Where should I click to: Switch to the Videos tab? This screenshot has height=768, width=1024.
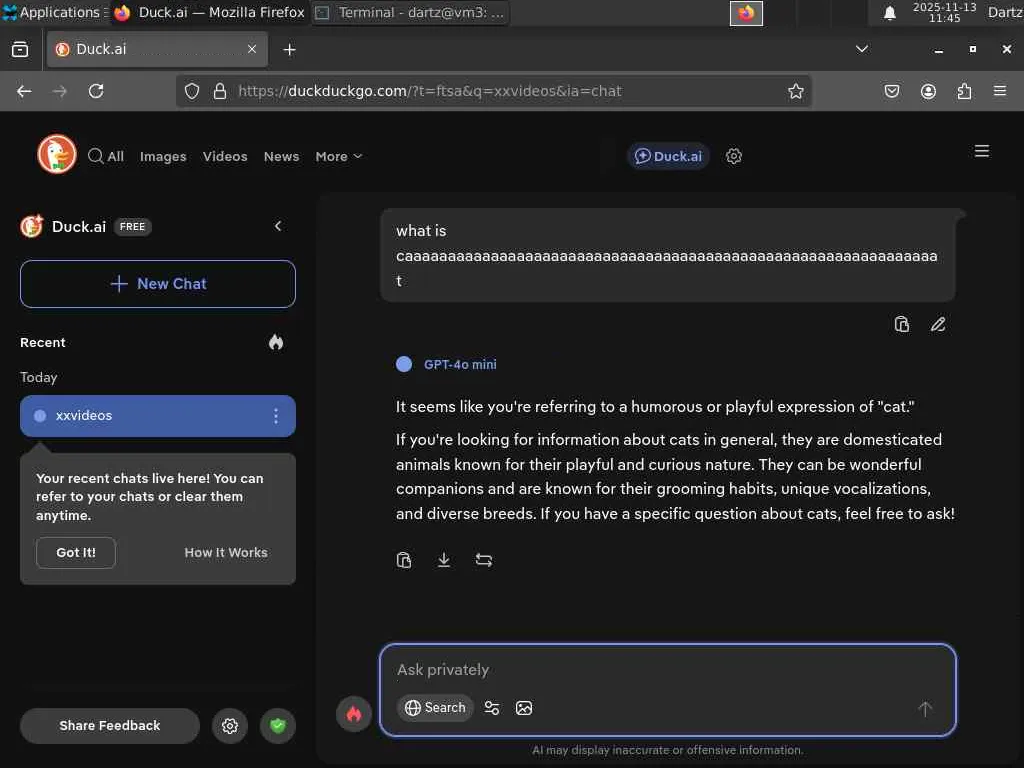coord(225,157)
